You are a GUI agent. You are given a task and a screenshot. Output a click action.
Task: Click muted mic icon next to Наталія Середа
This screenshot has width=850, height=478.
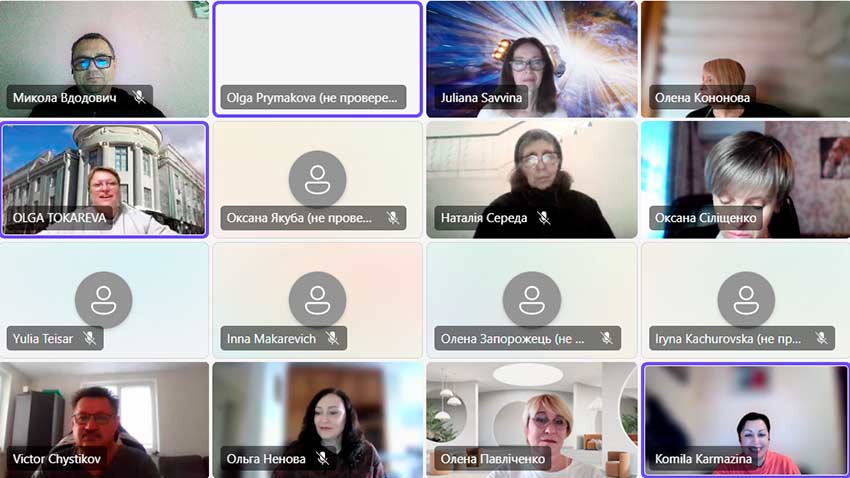tap(543, 218)
